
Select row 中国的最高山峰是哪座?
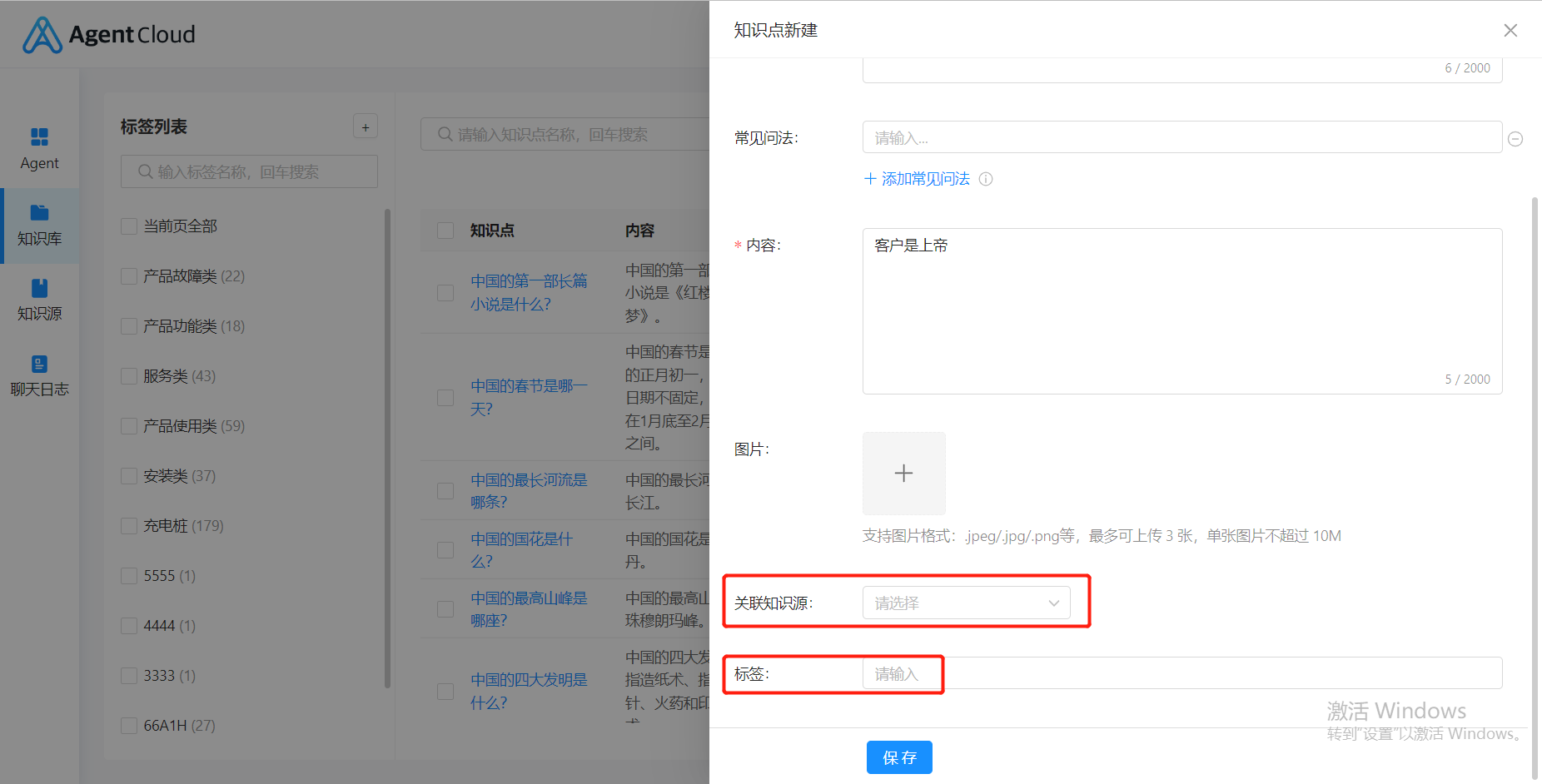coord(445,609)
